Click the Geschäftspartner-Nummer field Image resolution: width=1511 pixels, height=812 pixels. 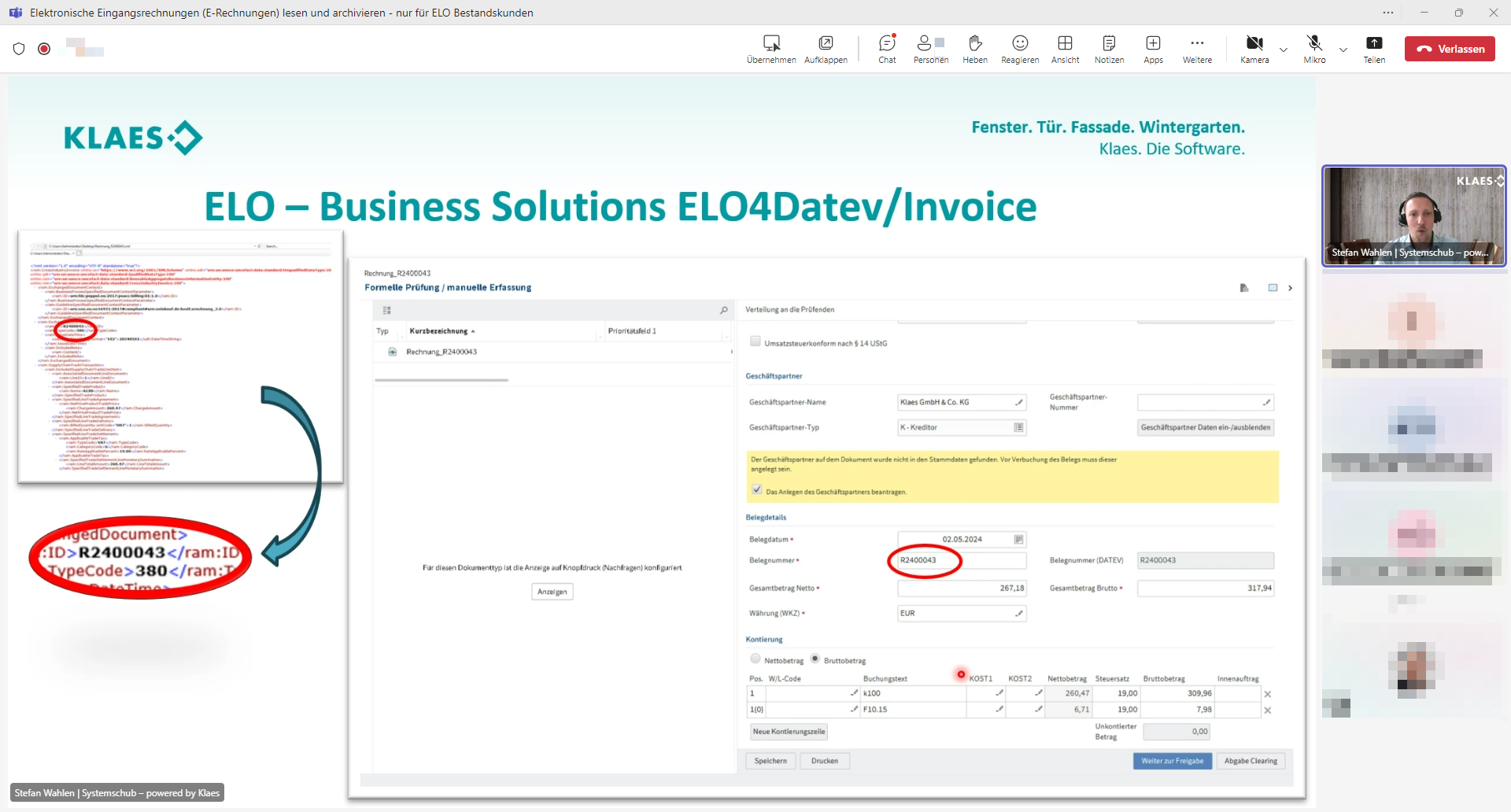pos(1205,402)
